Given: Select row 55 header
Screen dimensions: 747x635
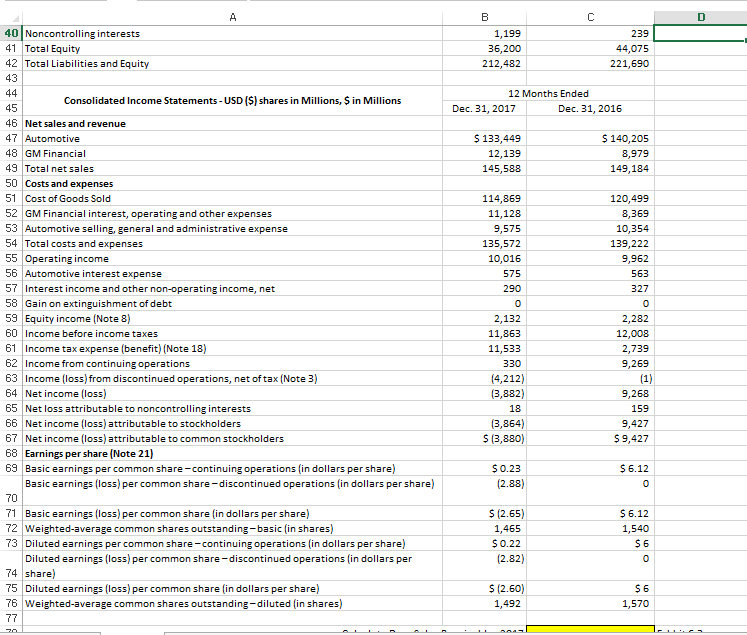Looking at the screenshot, I should (x=11, y=258).
